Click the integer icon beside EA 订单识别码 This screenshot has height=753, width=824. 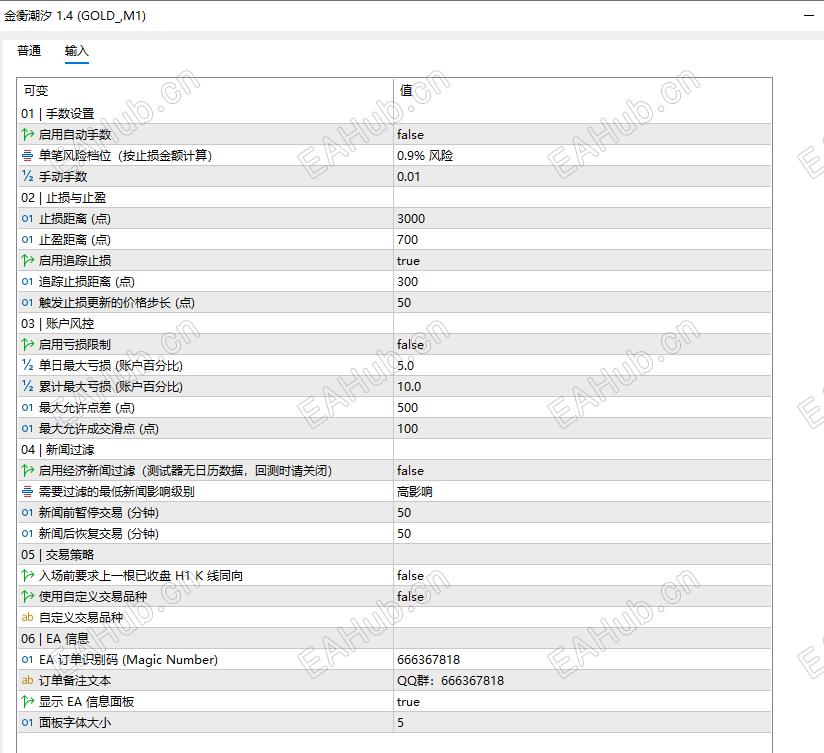27,659
